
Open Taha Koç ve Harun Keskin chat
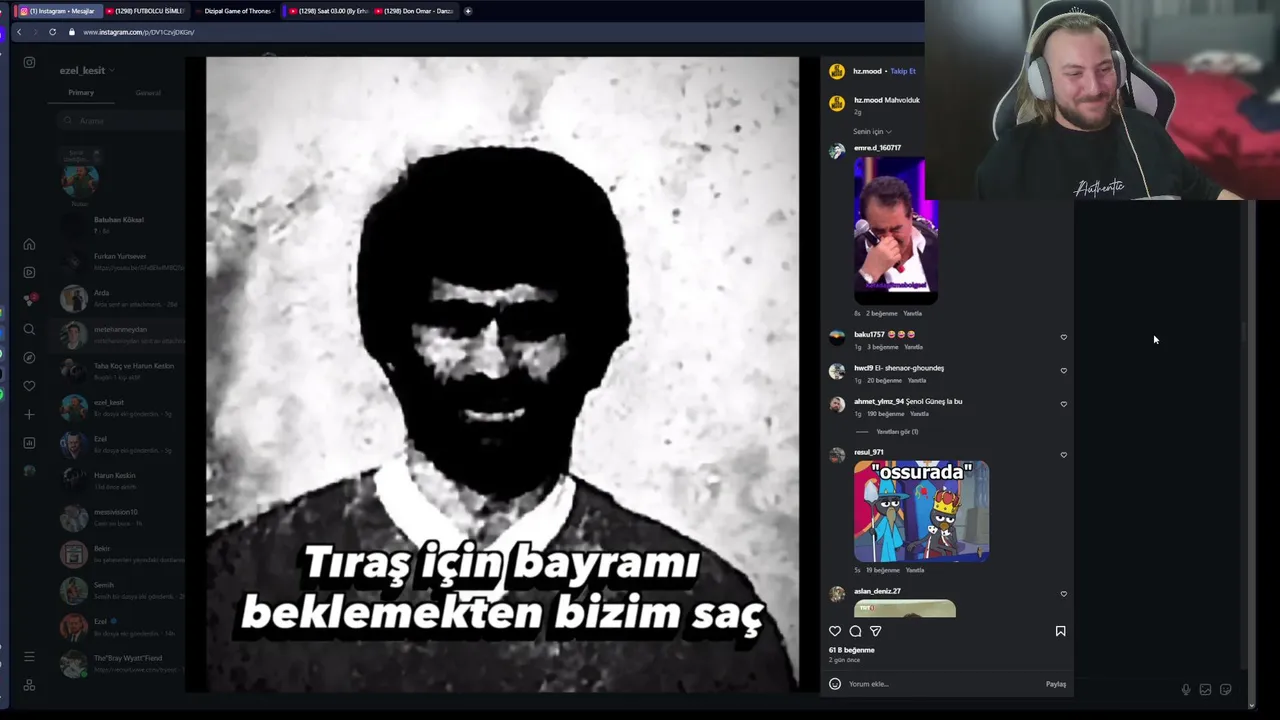pyautogui.click(x=120, y=371)
